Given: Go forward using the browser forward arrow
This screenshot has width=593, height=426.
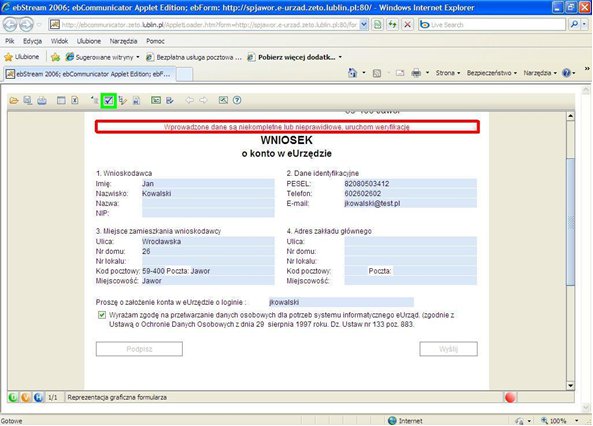Looking at the screenshot, I should [x=26, y=25].
